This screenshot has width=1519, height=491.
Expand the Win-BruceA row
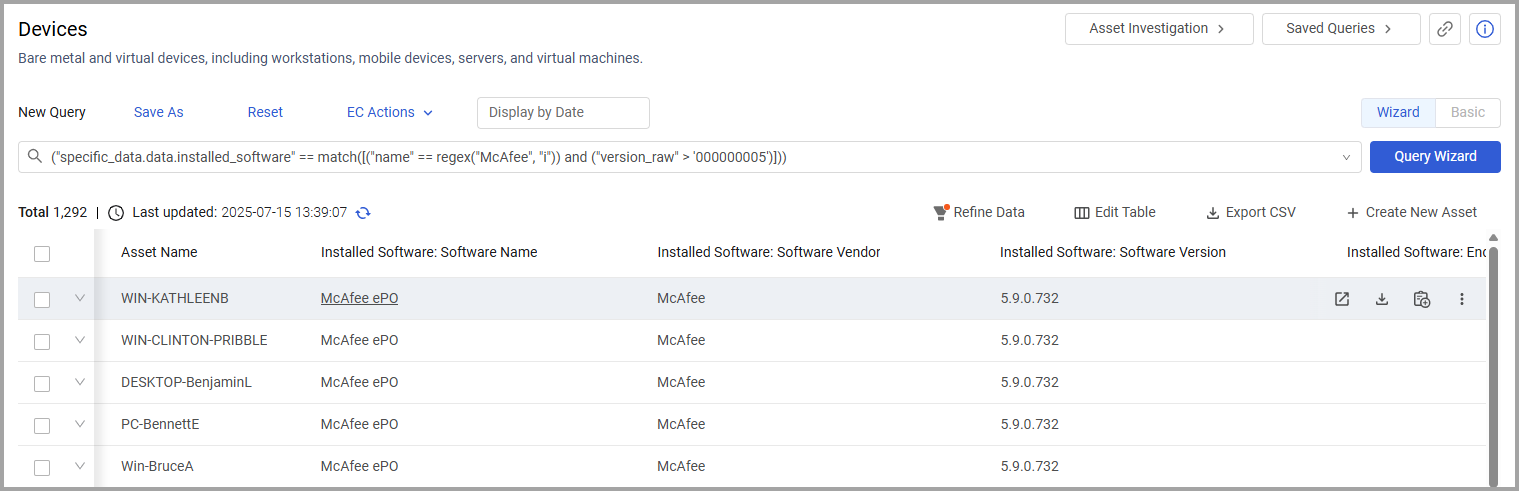click(x=80, y=466)
